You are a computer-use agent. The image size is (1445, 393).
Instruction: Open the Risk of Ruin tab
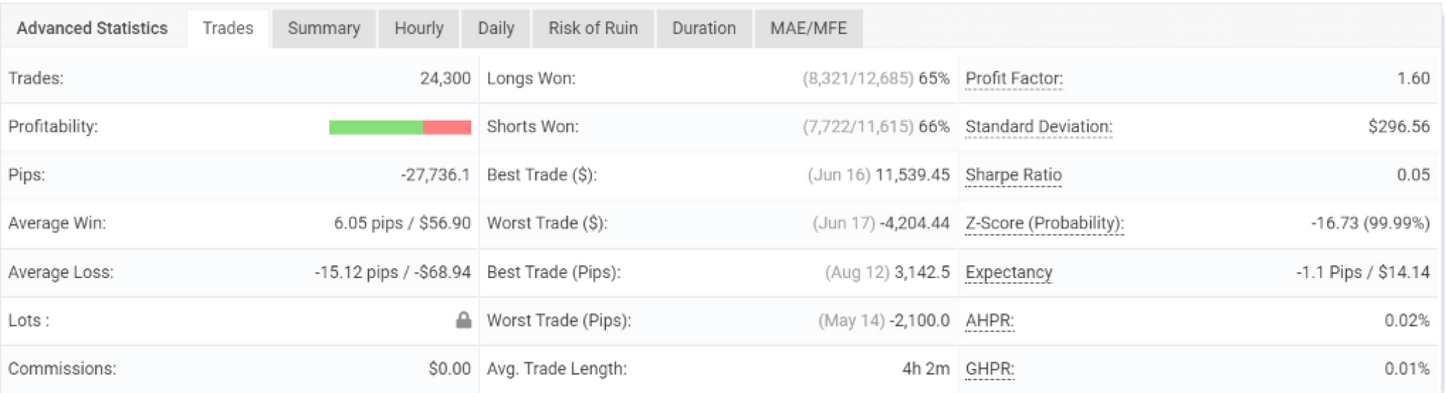[593, 28]
